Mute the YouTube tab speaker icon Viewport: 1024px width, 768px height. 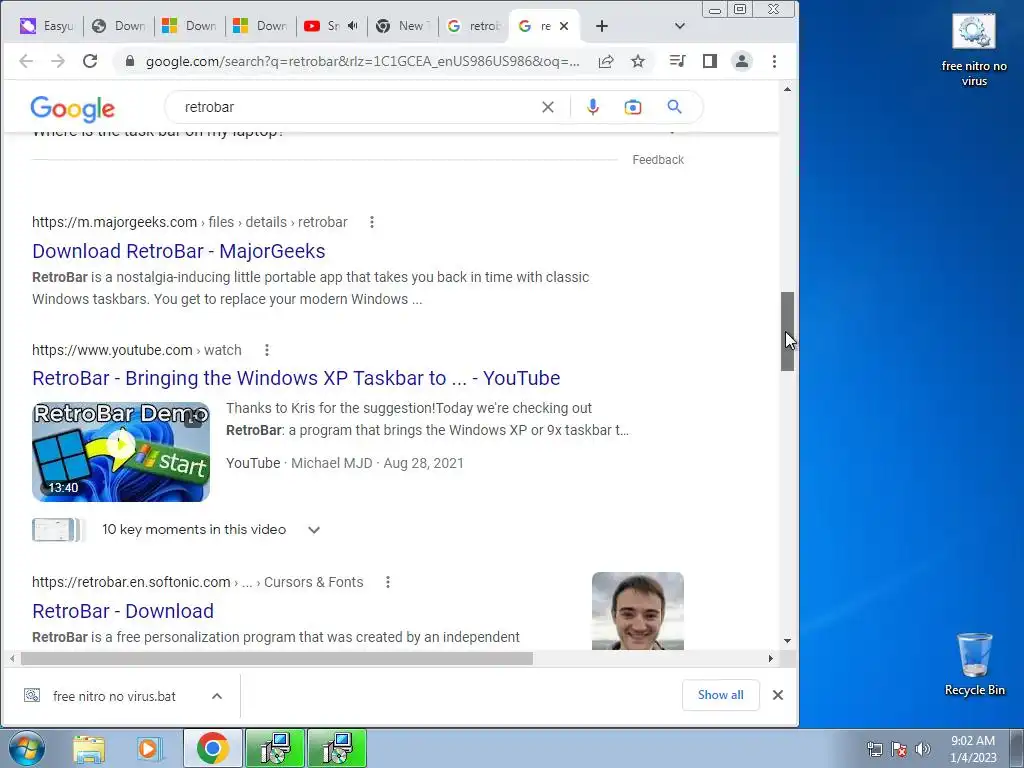(353, 25)
